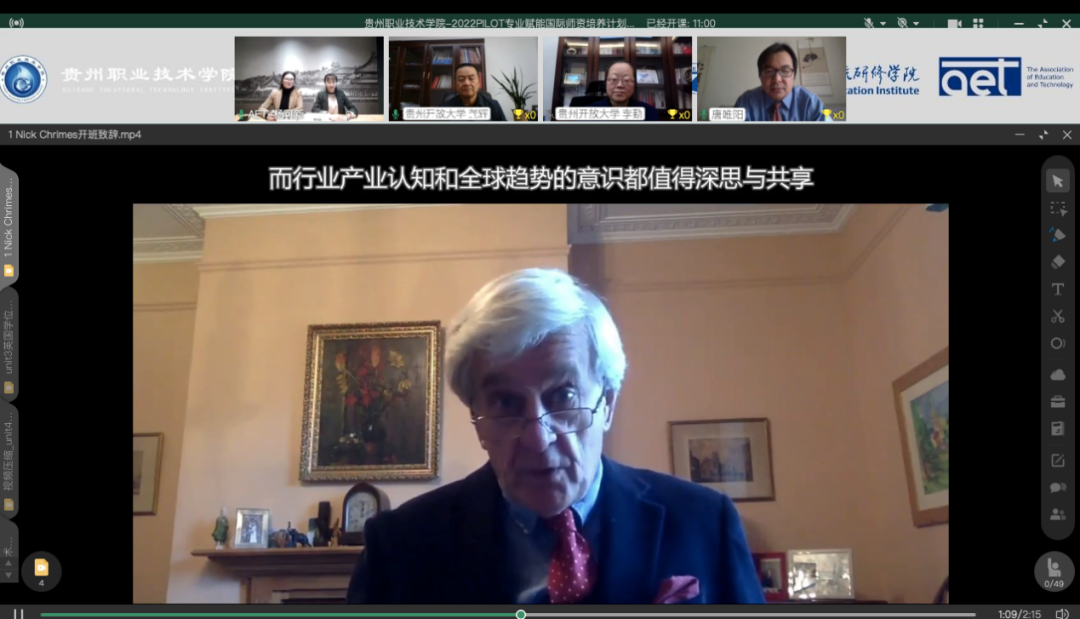The height and width of the screenshot is (619, 1080).
Task: Pick the pen drawing tool
Action: point(1057,235)
